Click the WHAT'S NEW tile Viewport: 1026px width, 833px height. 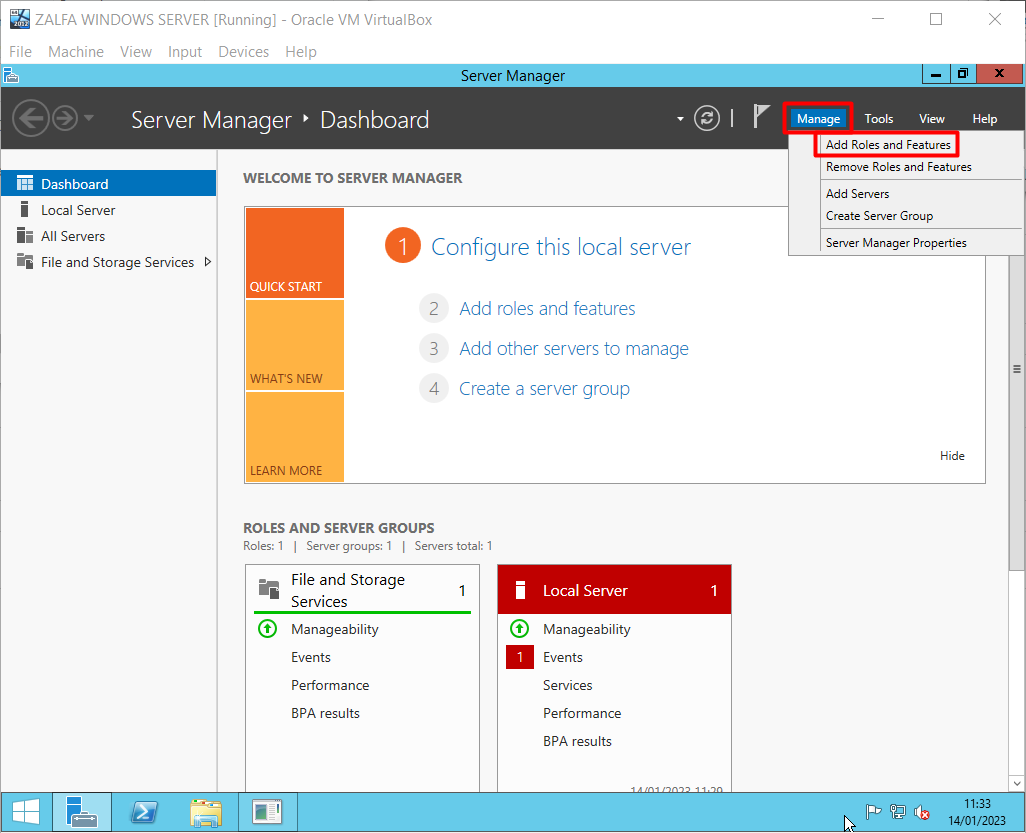[x=294, y=345]
